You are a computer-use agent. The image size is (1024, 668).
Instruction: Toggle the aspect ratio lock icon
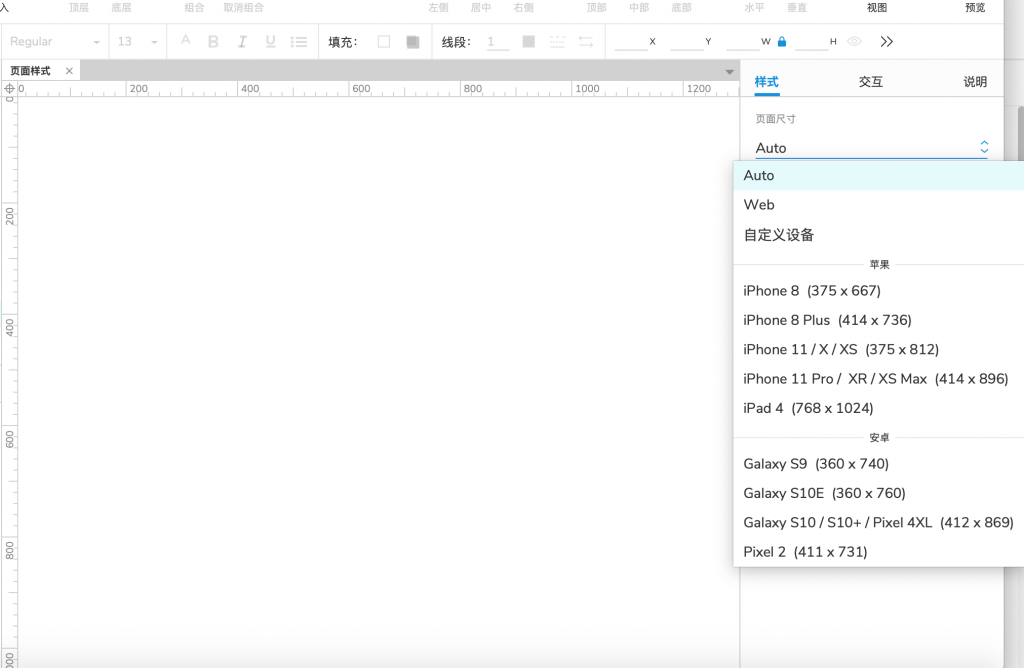tap(782, 42)
